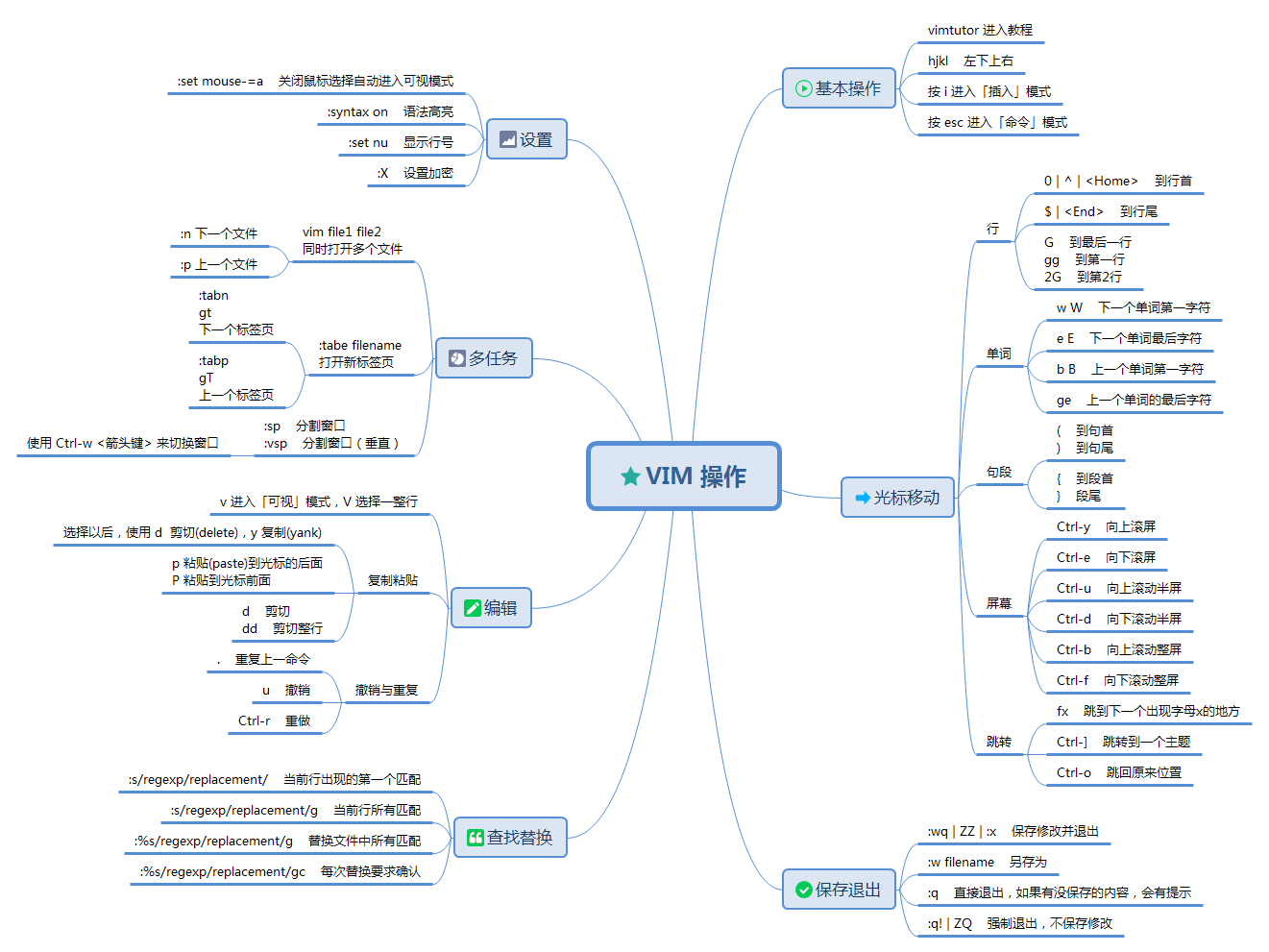Click the checkmark icon in 保存退出 node
The height and width of the screenshot is (952, 1269).
pos(804,890)
